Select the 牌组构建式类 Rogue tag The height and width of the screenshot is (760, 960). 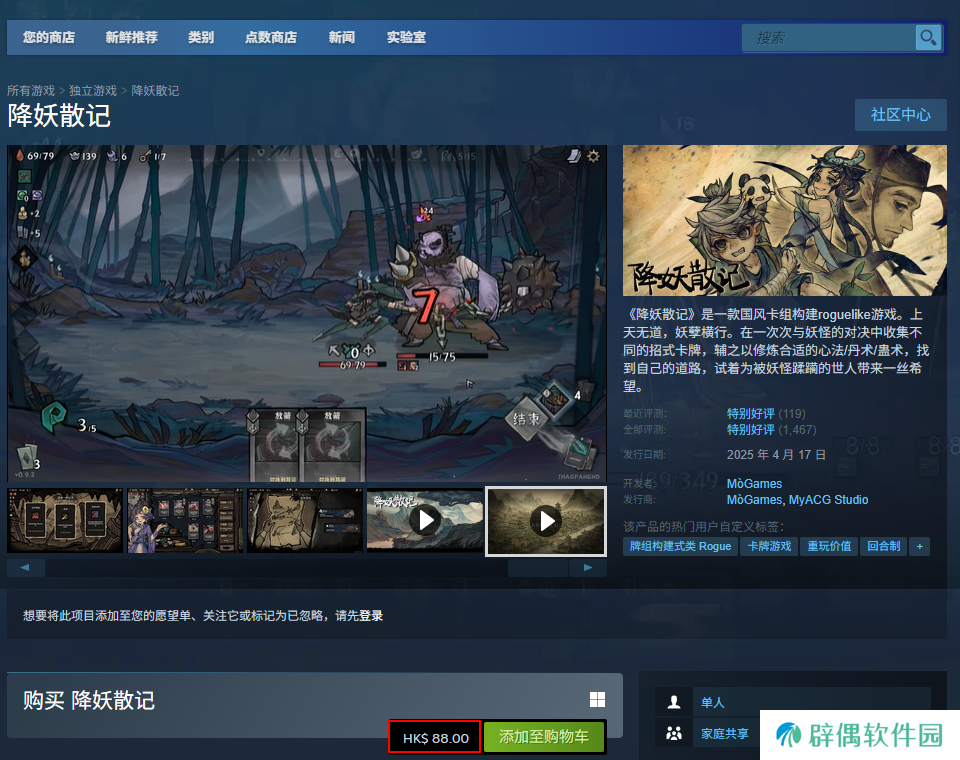(x=680, y=546)
